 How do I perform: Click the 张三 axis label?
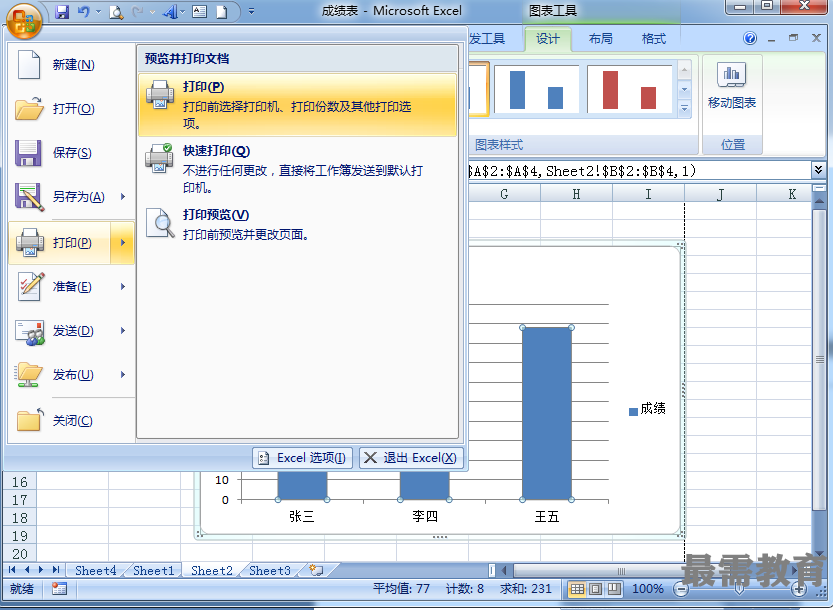coord(302,516)
